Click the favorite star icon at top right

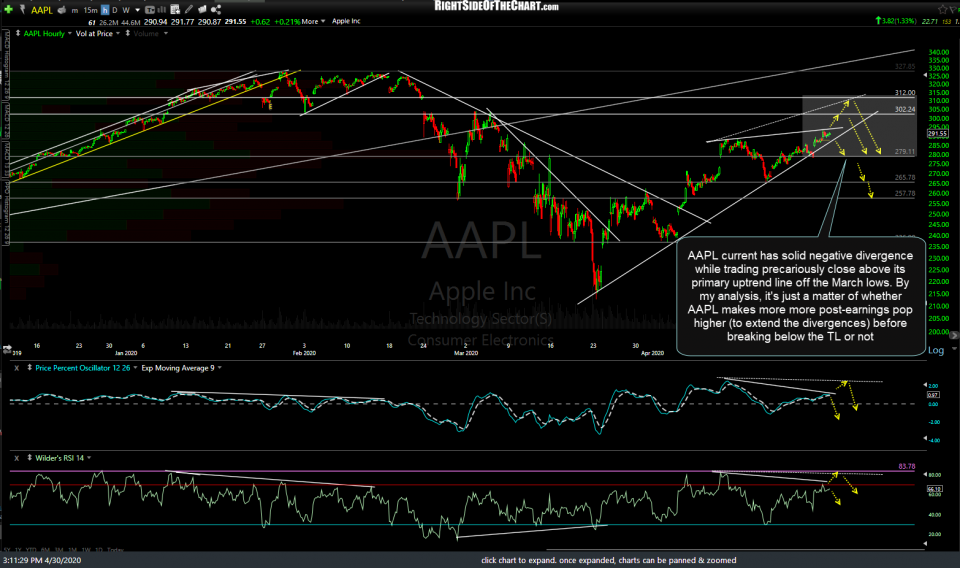pyautogui.click(x=943, y=9)
